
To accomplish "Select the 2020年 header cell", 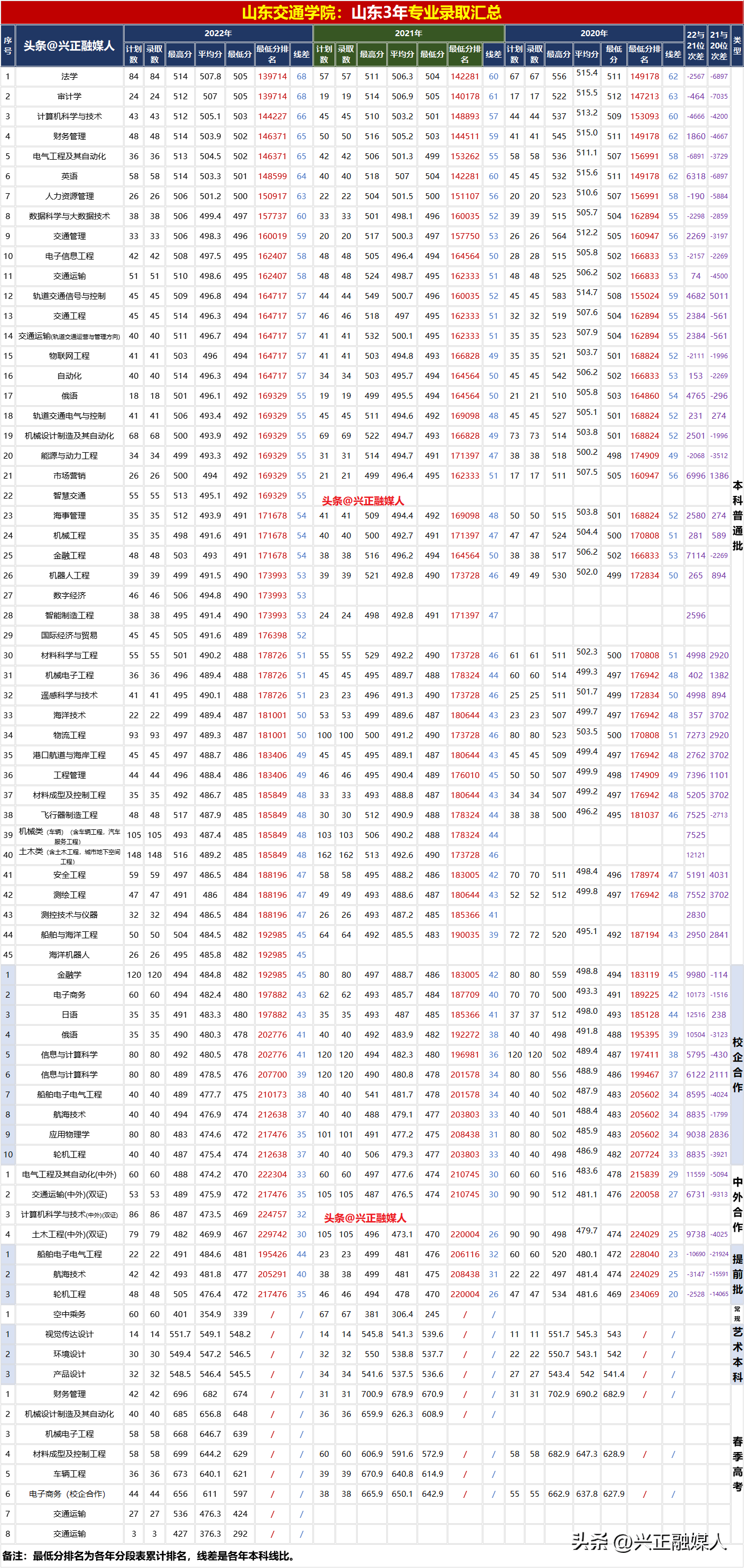I will (x=593, y=33).
